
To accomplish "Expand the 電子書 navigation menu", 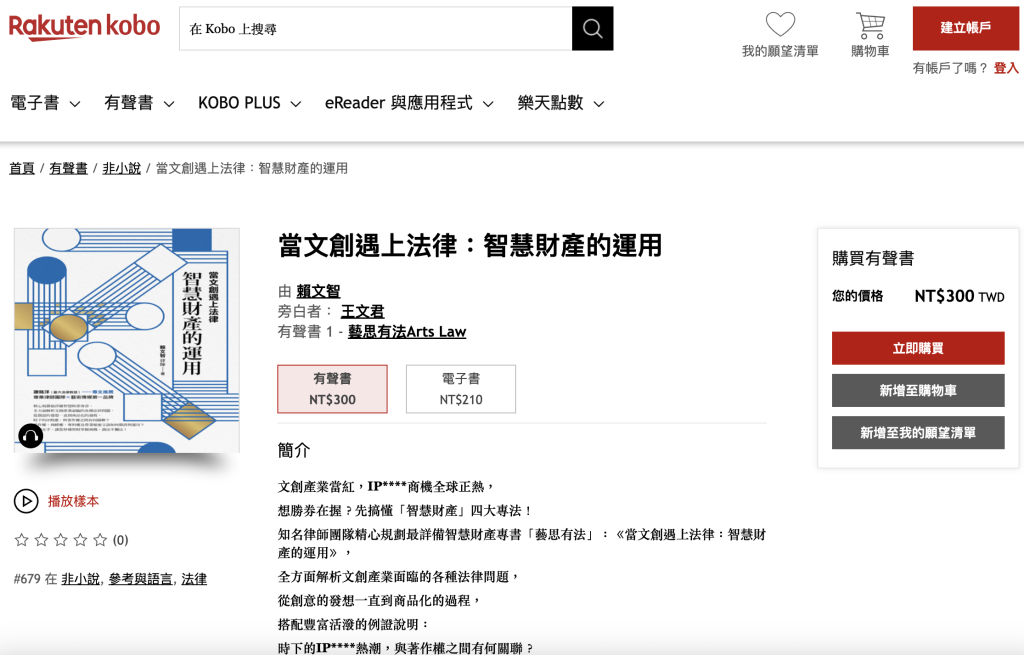I will click(x=45, y=103).
